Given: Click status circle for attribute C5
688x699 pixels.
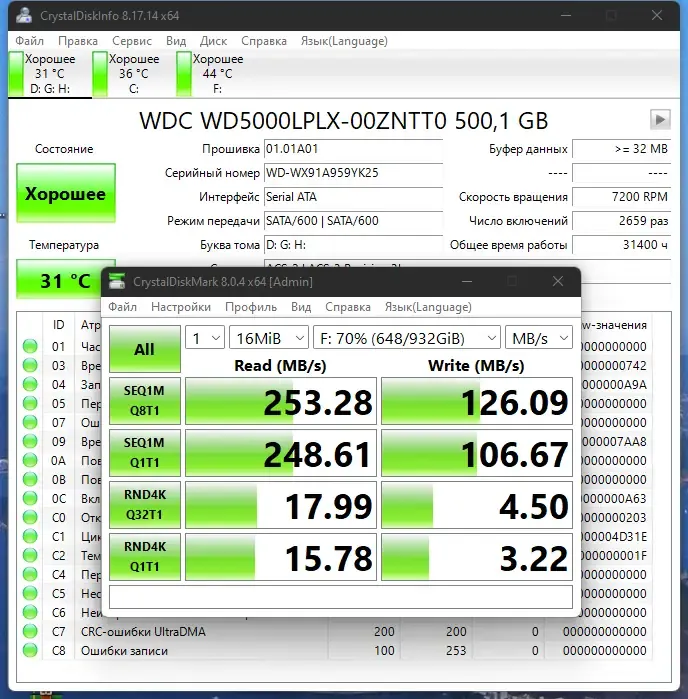Looking at the screenshot, I should coord(30,593).
